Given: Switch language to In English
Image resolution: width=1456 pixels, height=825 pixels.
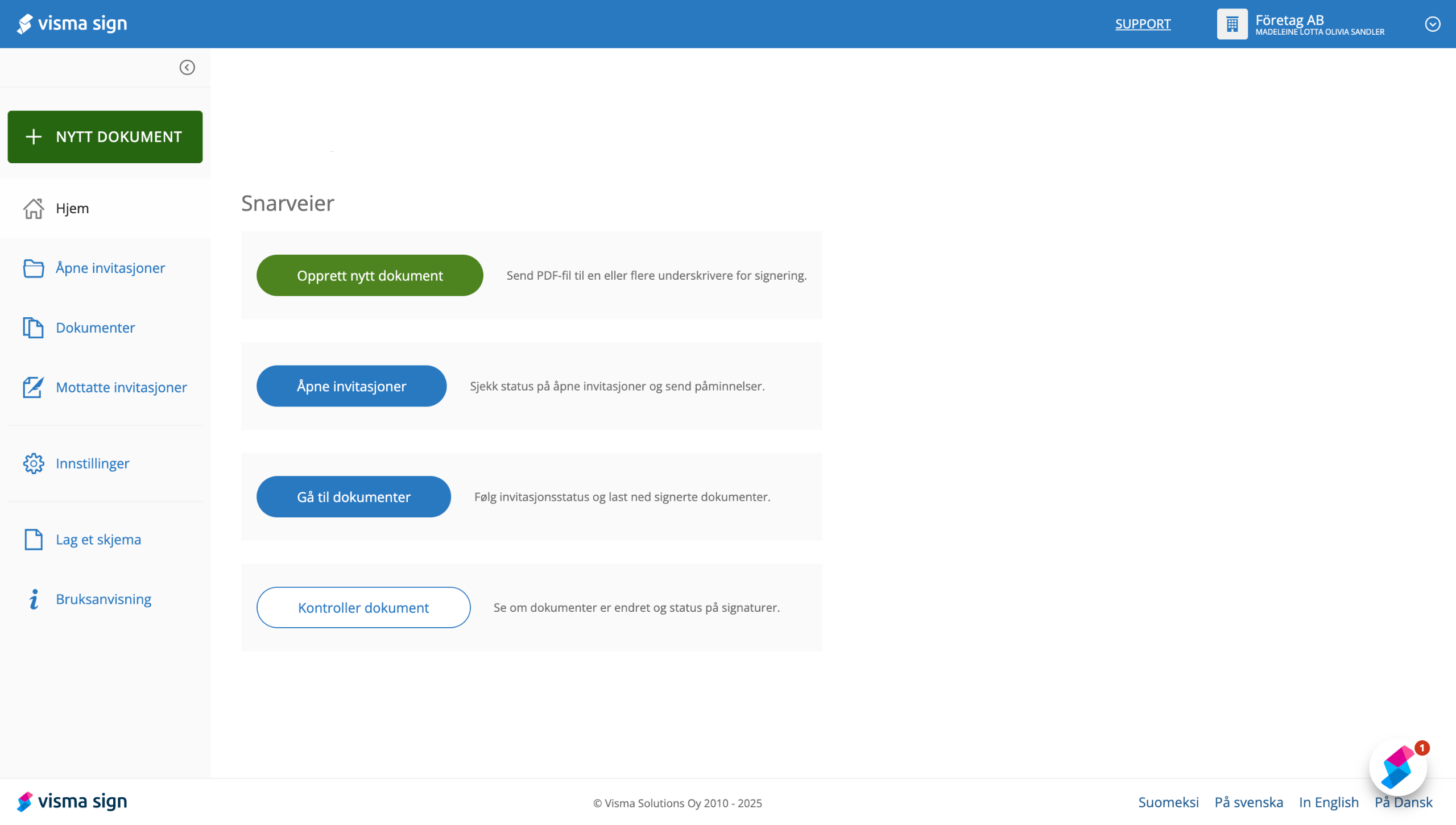Looking at the screenshot, I should tap(1329, 802).
